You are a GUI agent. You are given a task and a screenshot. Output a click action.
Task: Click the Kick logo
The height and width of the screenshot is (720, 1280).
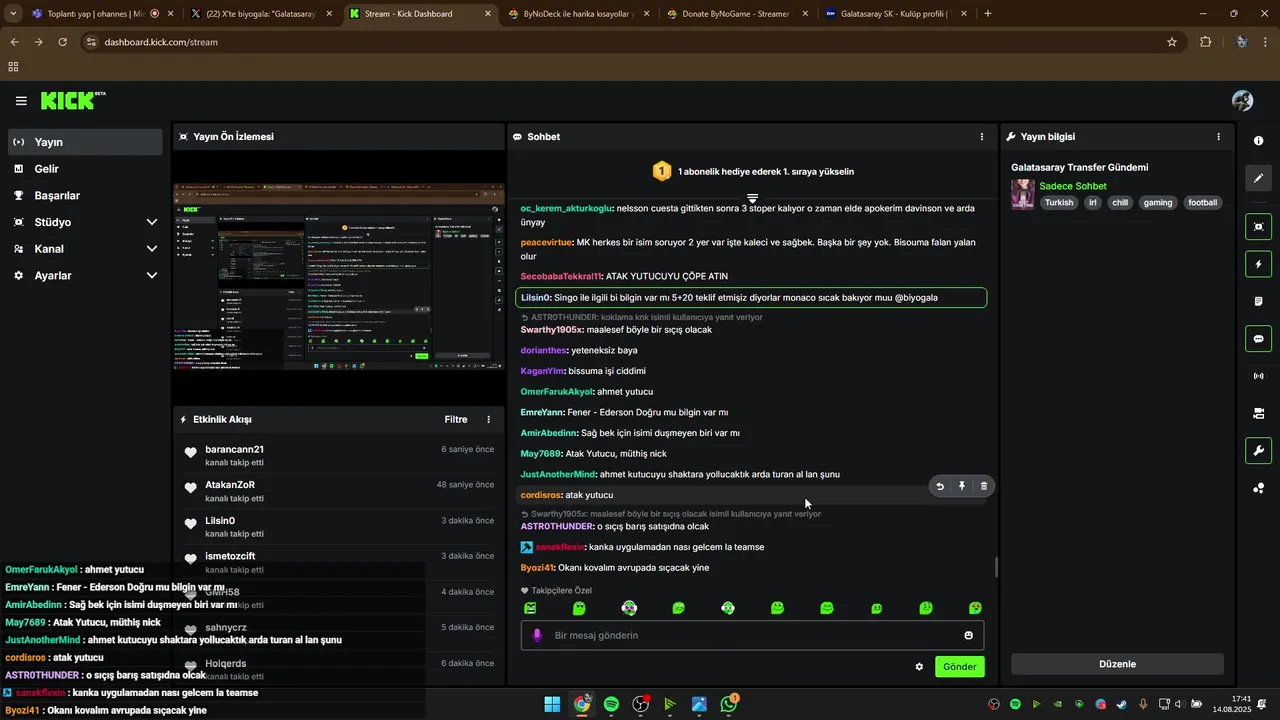72,100
